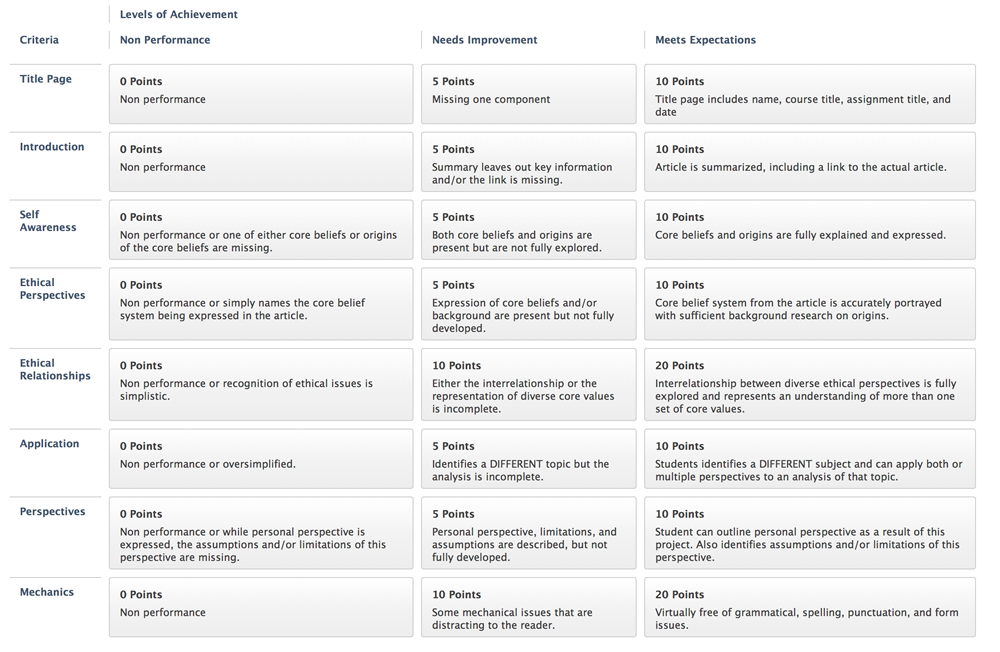Viewport: 1000px width, 652px height.
Task: Select 'Core beliefs and origins are fully explained' cell
Action: click(x=809, y=230)
